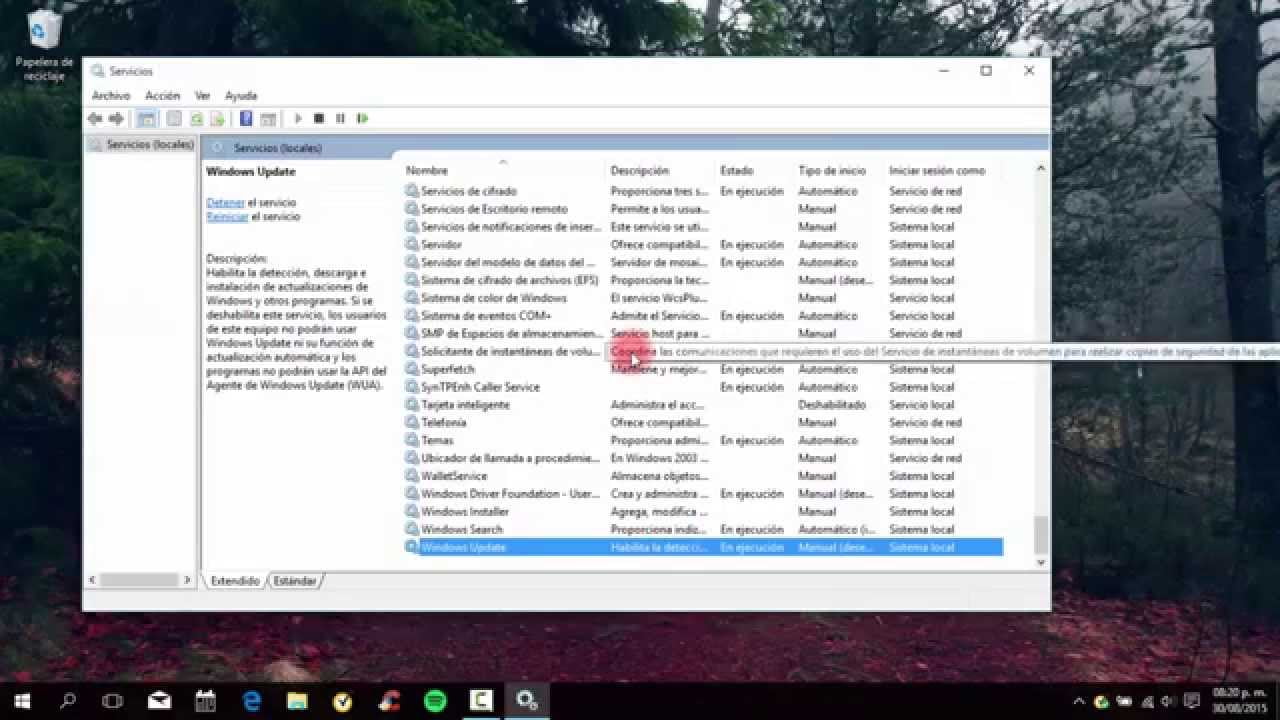Select the highlighted Windows Update service

pyautogui.click(x=703, y=547)
